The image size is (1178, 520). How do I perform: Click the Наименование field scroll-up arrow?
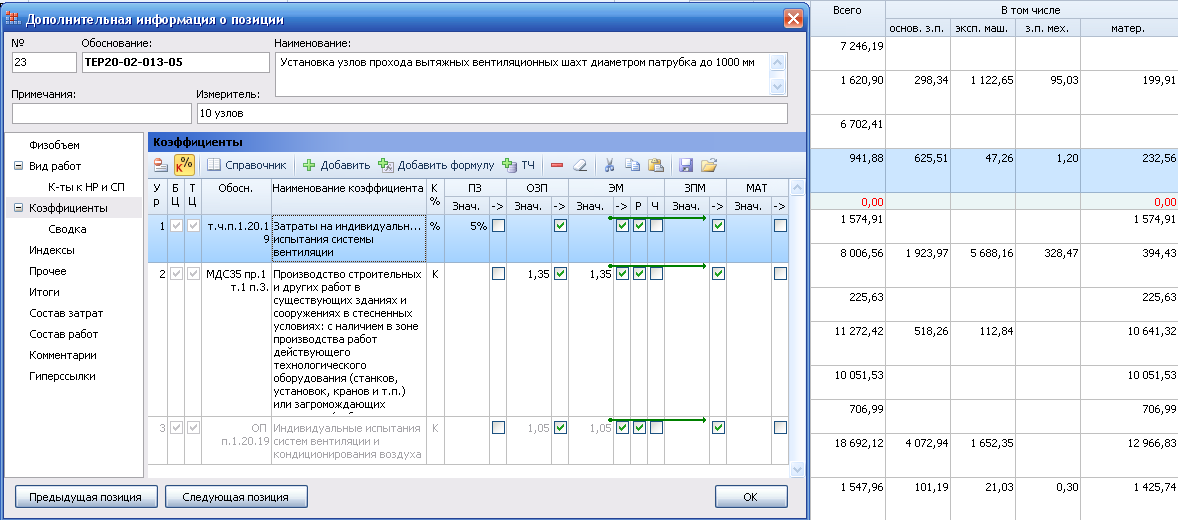click(x=778, y=64)
